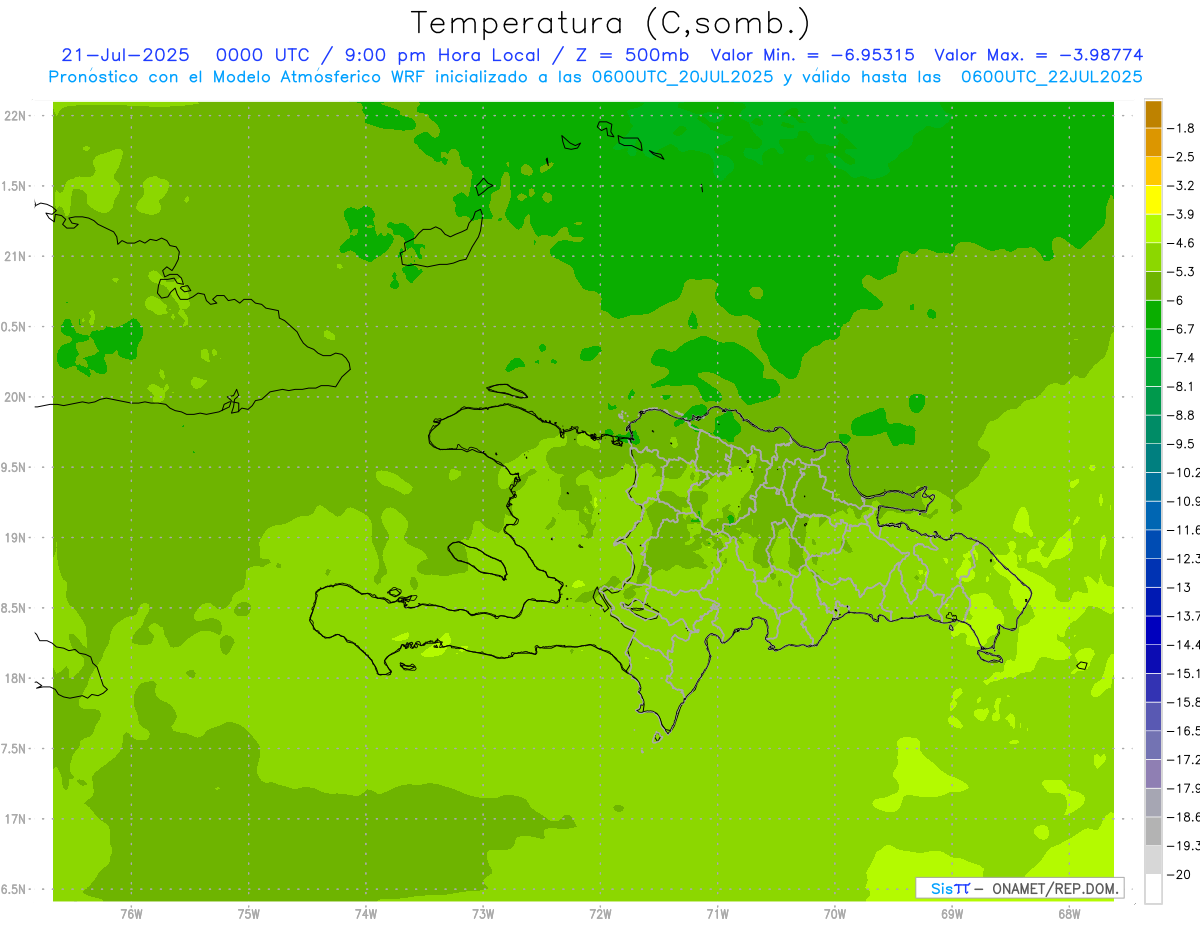Image resolution: width=1200 pixels, height=927 pixels.
Task: Click the '18N' latitude label
Action: pos(15,679)
